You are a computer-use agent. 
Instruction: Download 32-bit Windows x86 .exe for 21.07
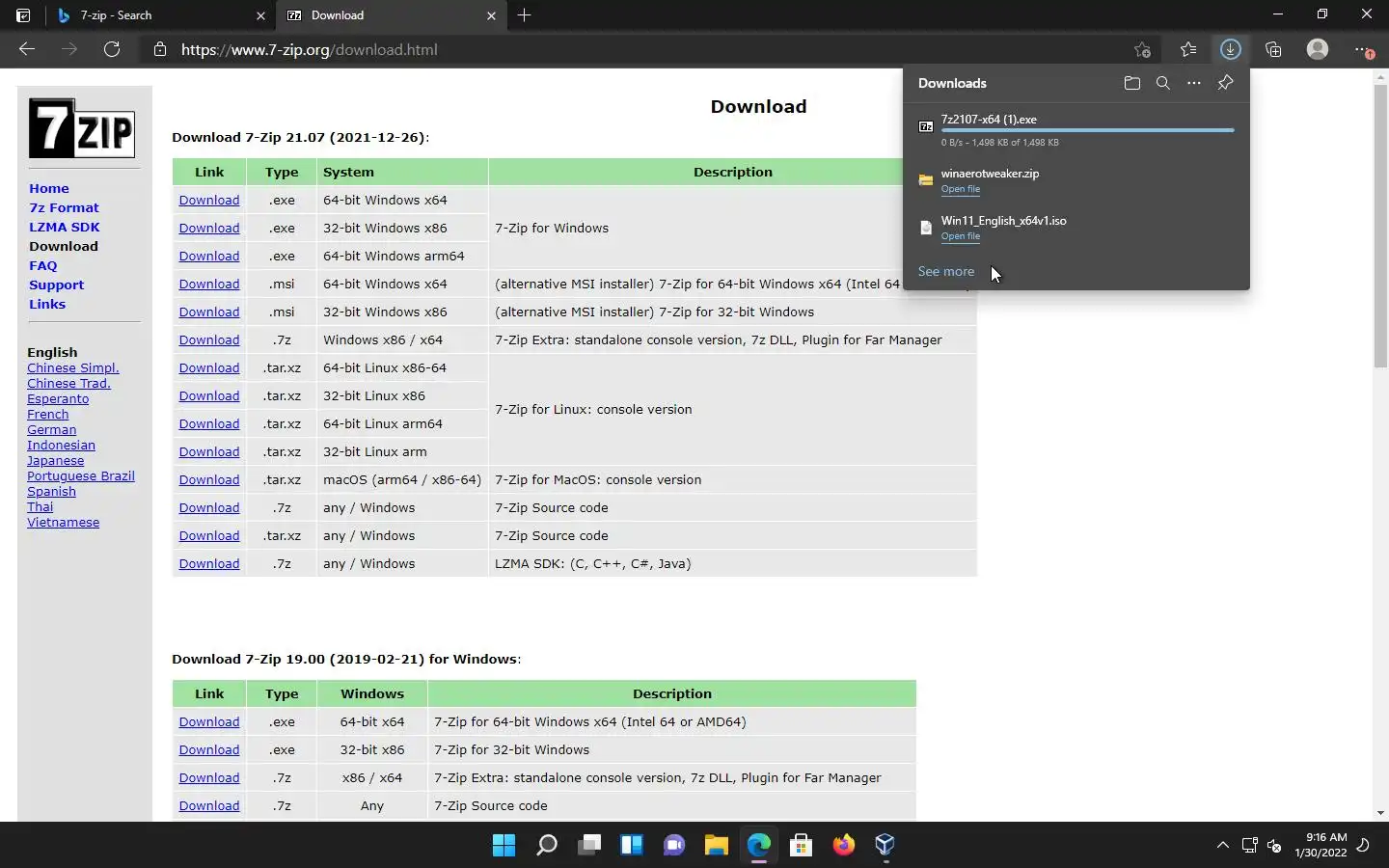[209, 229]
